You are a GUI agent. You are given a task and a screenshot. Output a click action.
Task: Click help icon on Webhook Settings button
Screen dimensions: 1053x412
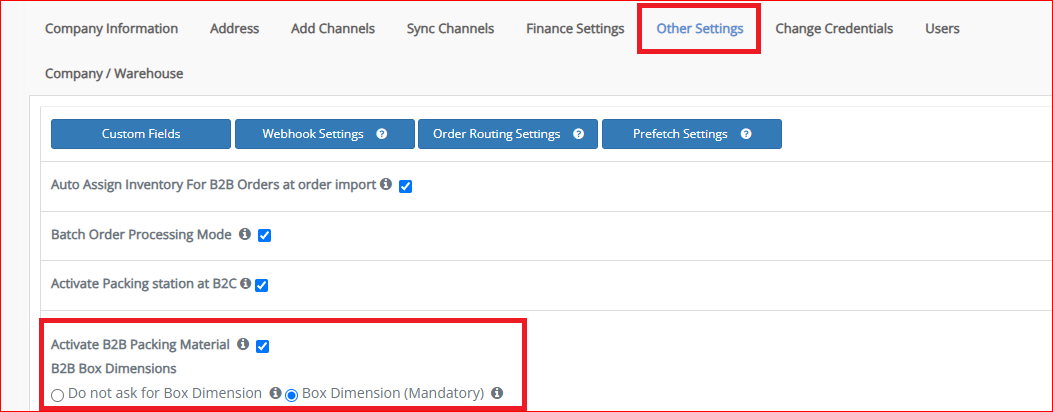coord(381,134)
